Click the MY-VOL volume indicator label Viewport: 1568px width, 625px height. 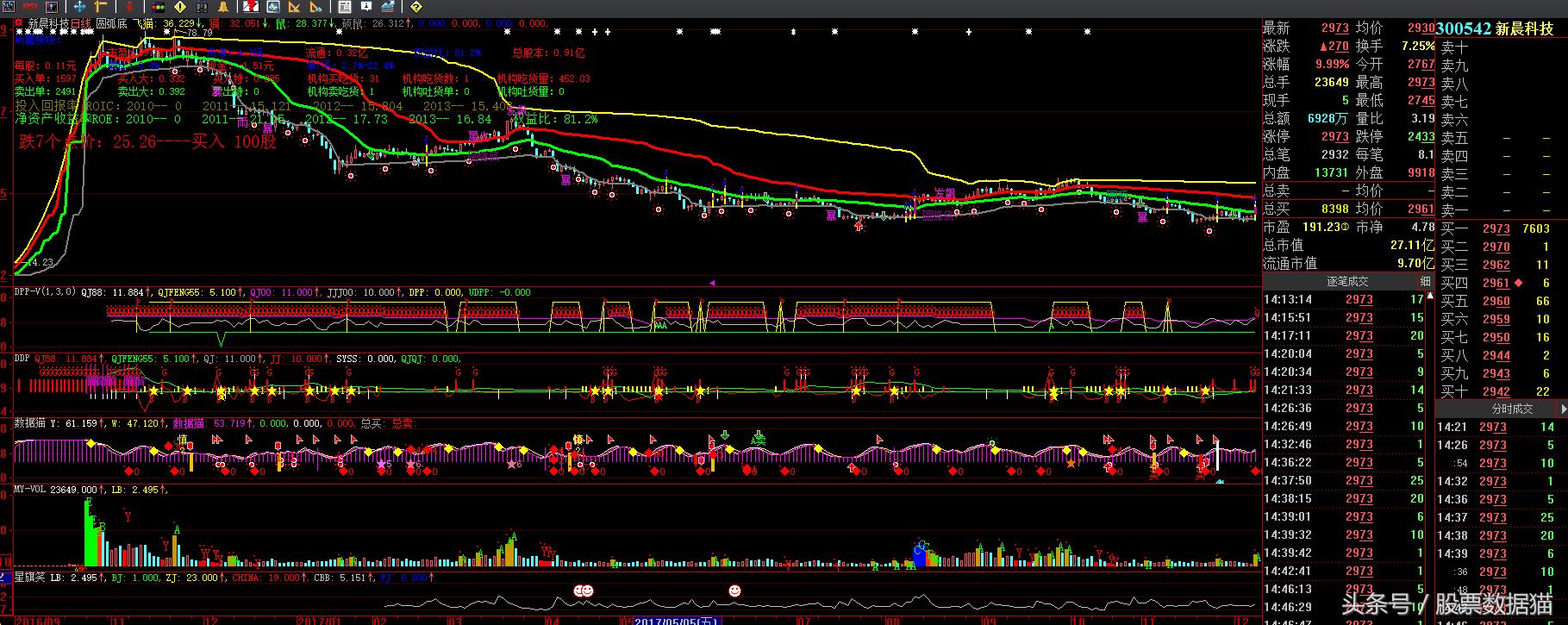30,490
